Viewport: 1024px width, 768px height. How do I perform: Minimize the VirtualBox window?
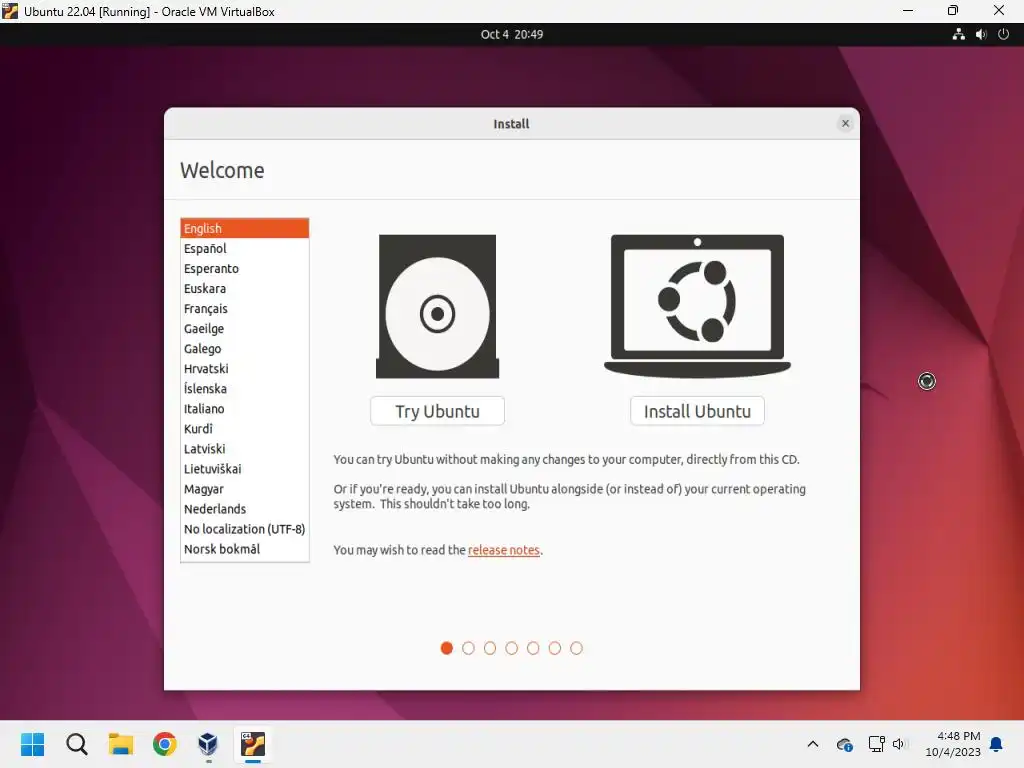(x=908, y=11)
